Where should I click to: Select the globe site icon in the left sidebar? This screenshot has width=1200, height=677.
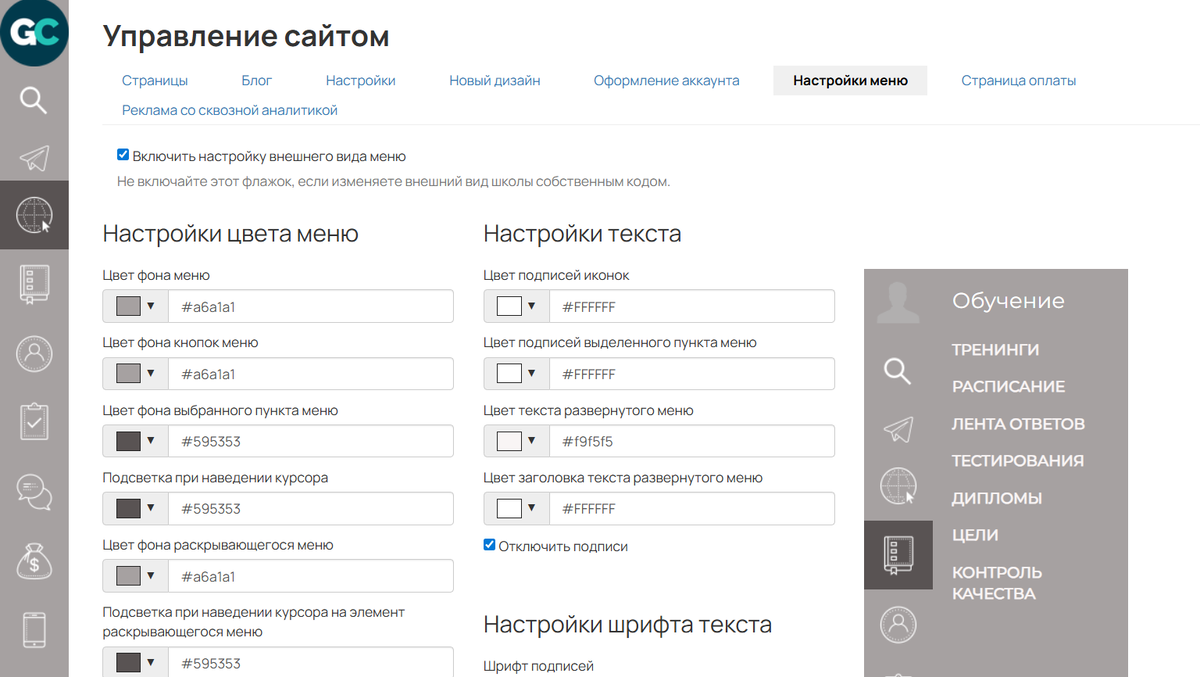34,214
